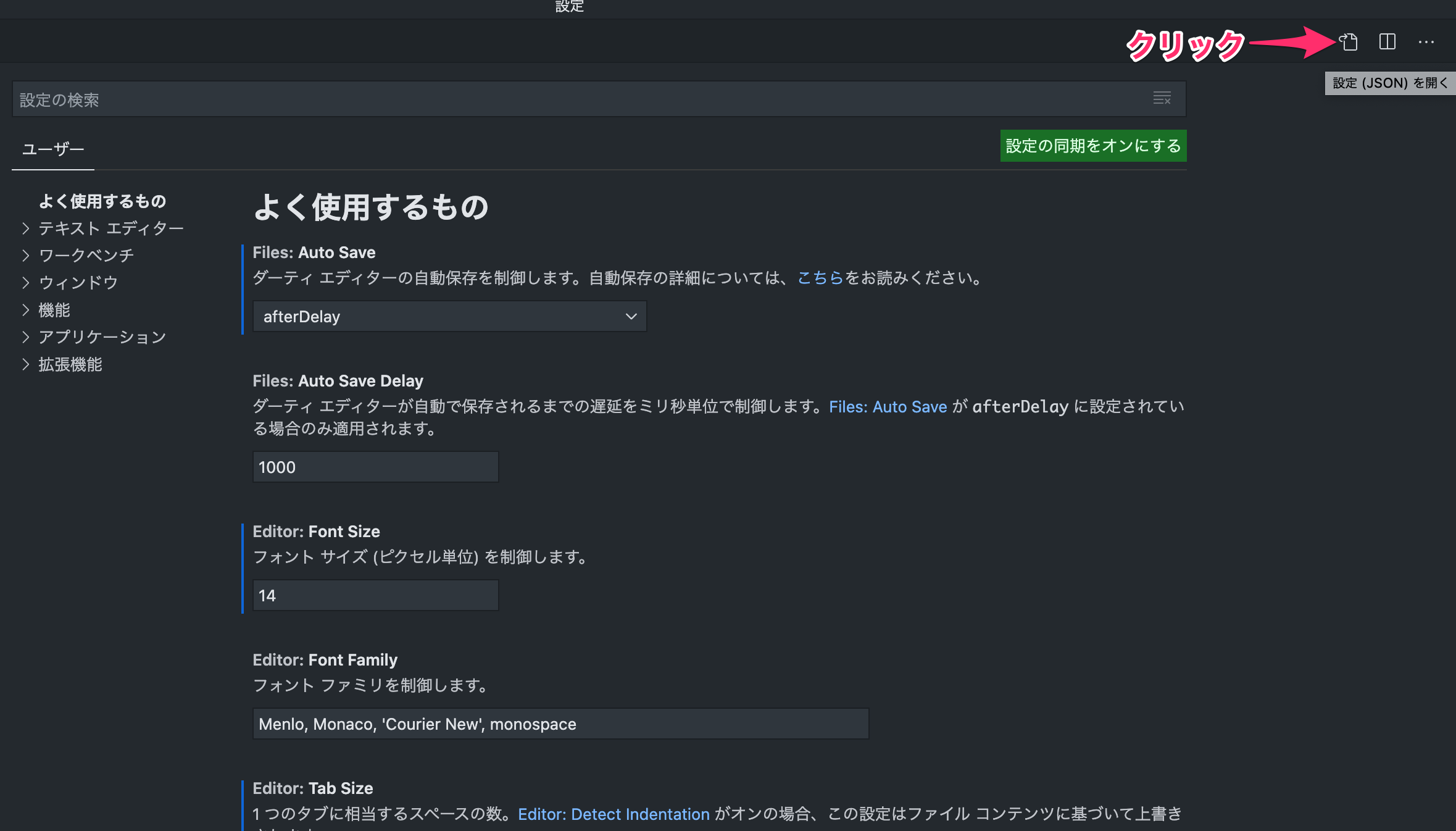The height and width of the screenshot is (831, 1456).
Task: Select よく使用するもの in the sidebar
Action: coord(102,201)
